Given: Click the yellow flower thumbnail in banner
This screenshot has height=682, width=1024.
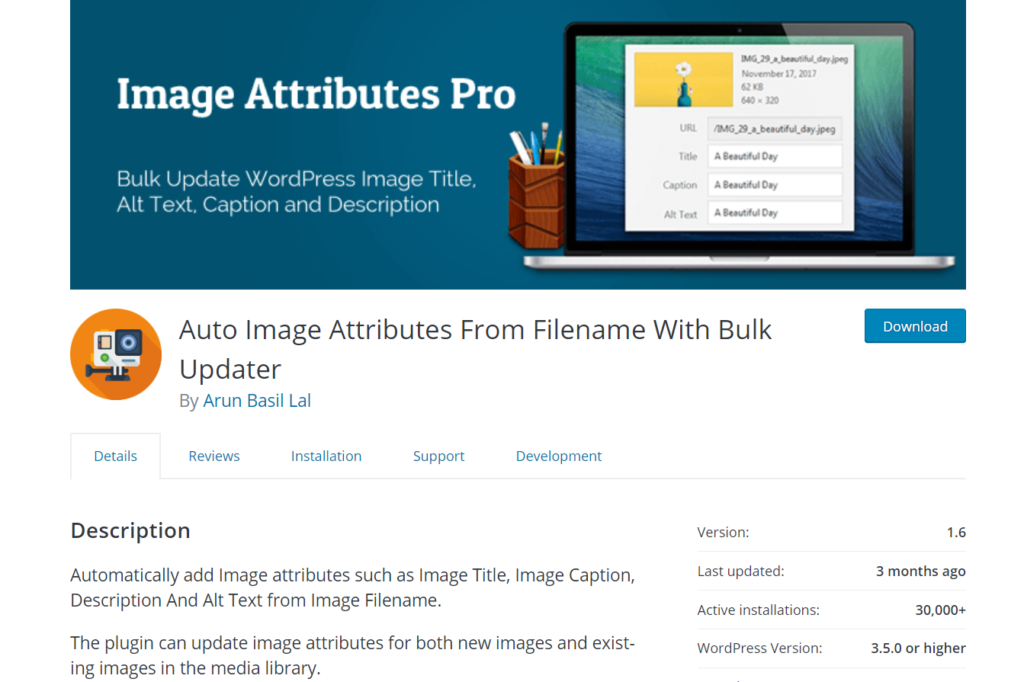Looking at the screenshot, I should pos(683,80).
